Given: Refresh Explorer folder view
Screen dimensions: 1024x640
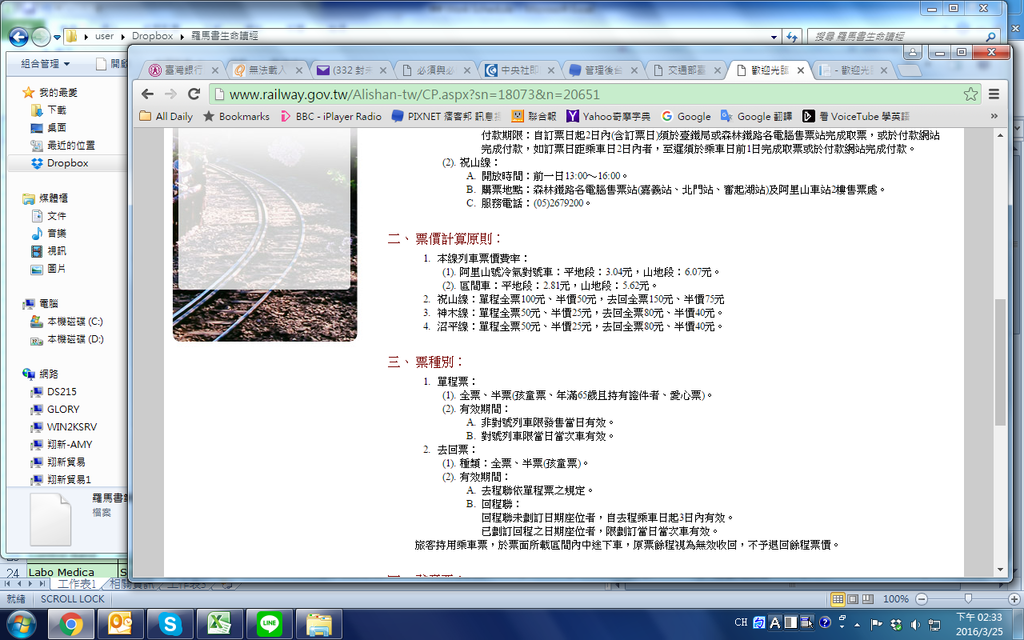Looking at the screenshot, I should (792, 37).
